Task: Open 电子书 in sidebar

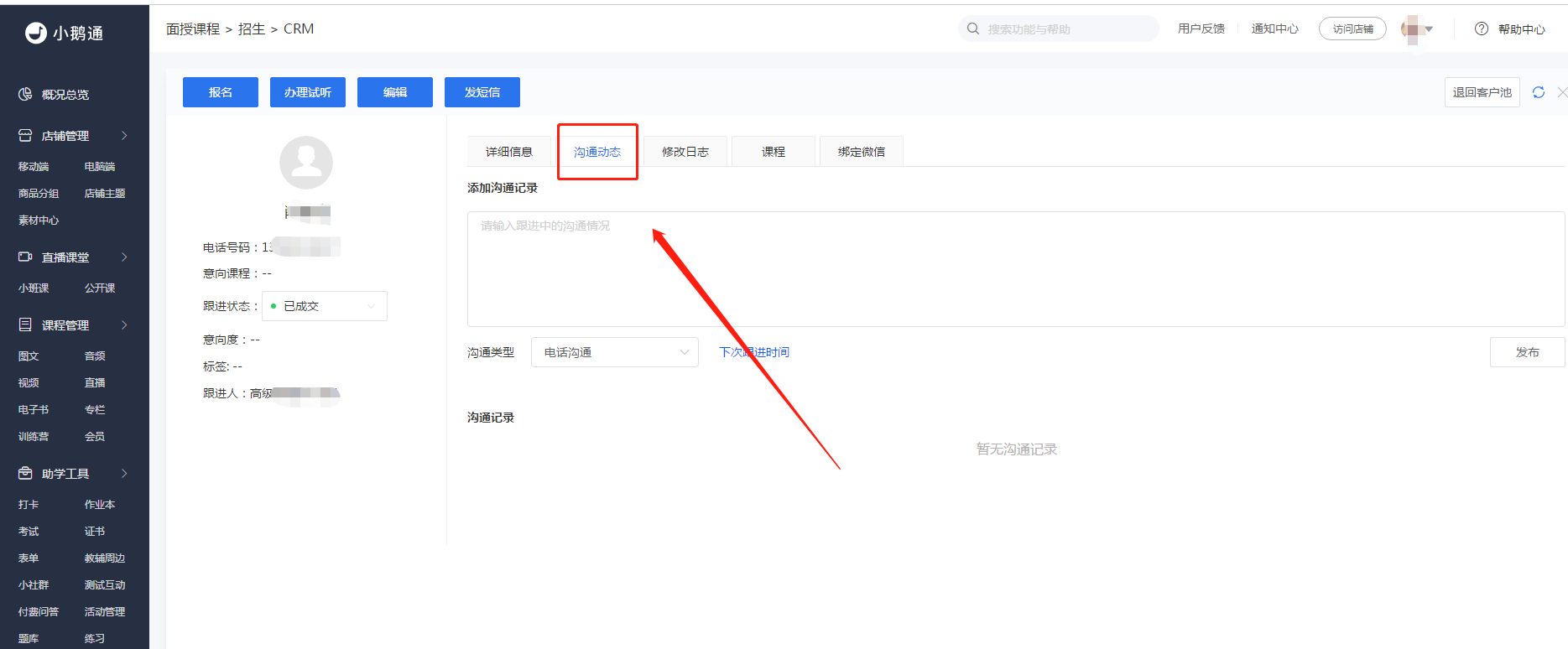Action: tap(34, 410)
